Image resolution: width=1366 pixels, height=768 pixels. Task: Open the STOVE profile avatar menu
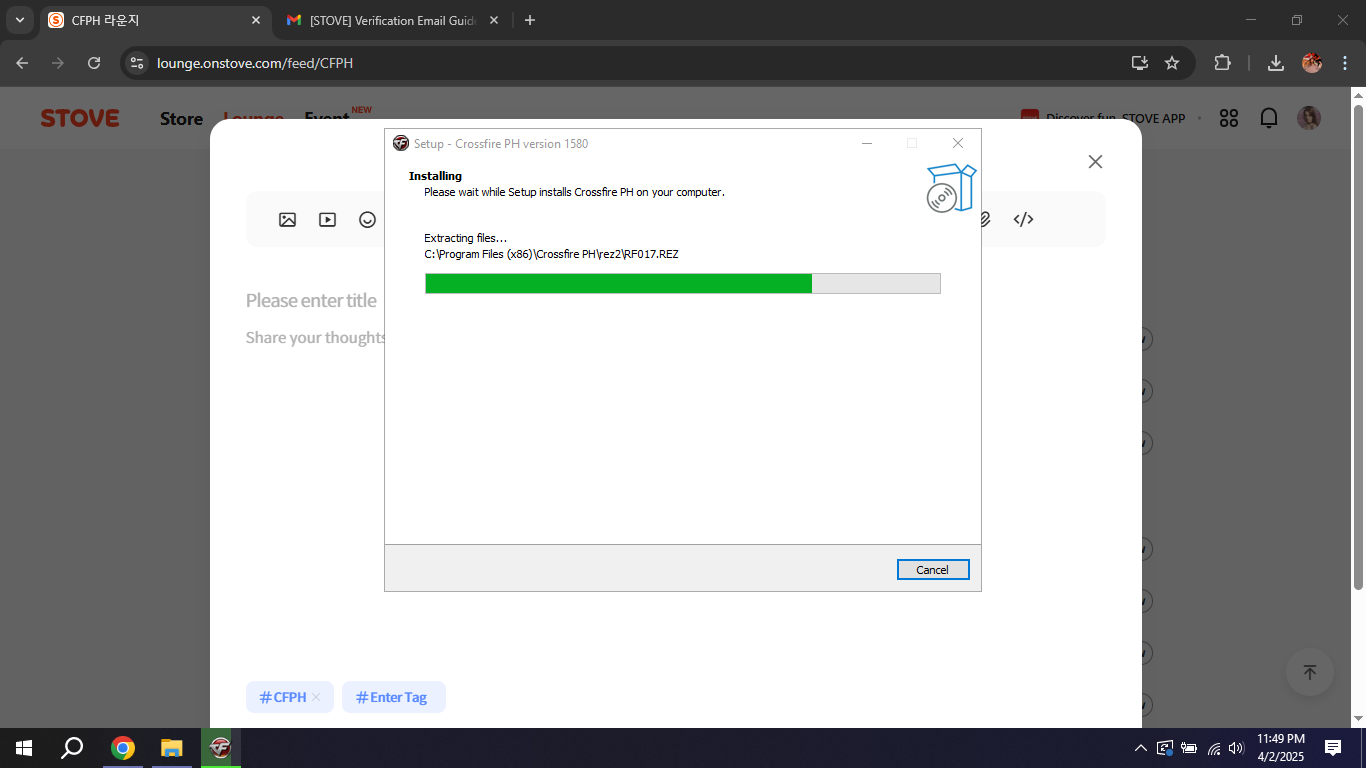(x=1309, y=118)
